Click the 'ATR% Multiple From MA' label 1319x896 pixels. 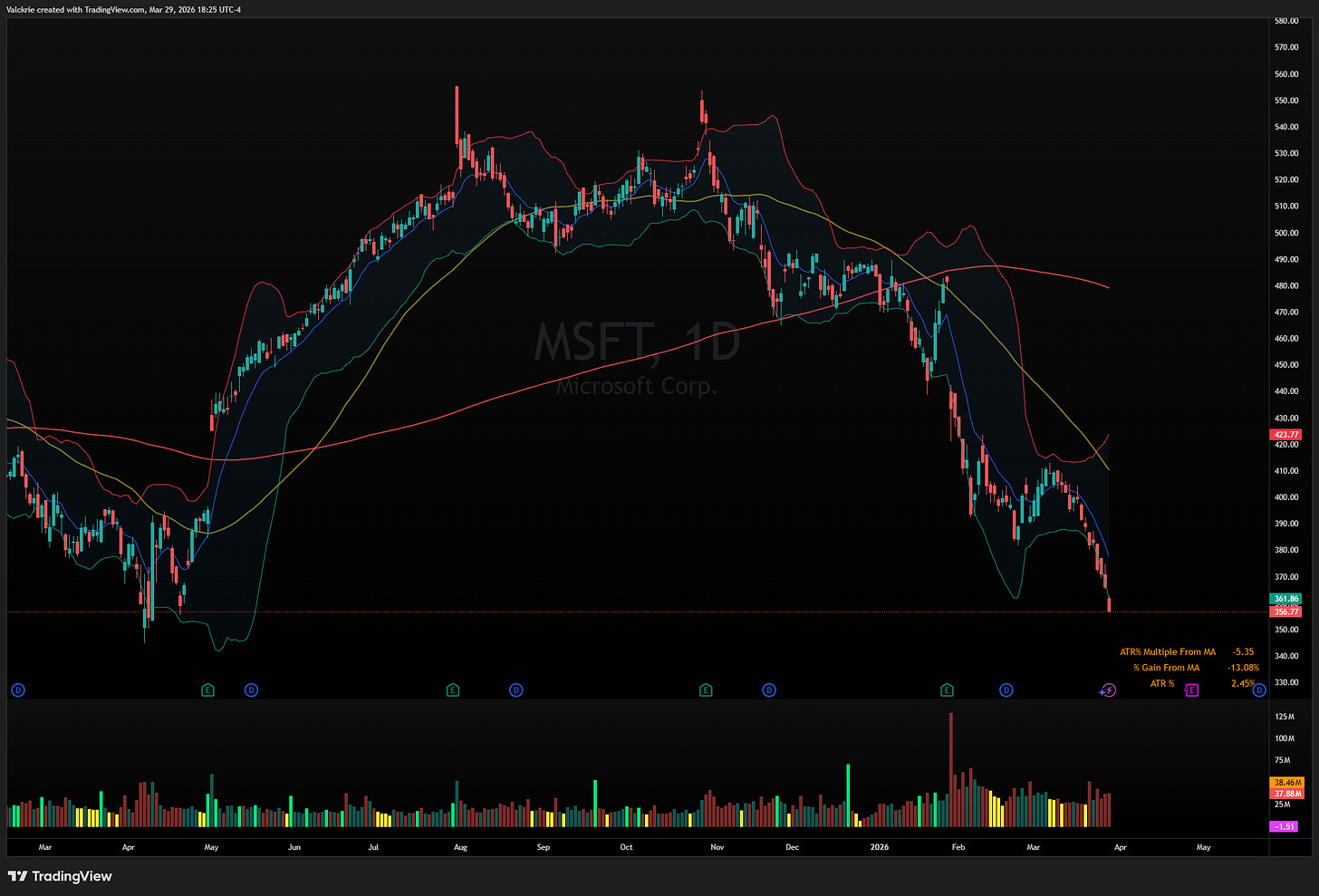coord(1168,651)
